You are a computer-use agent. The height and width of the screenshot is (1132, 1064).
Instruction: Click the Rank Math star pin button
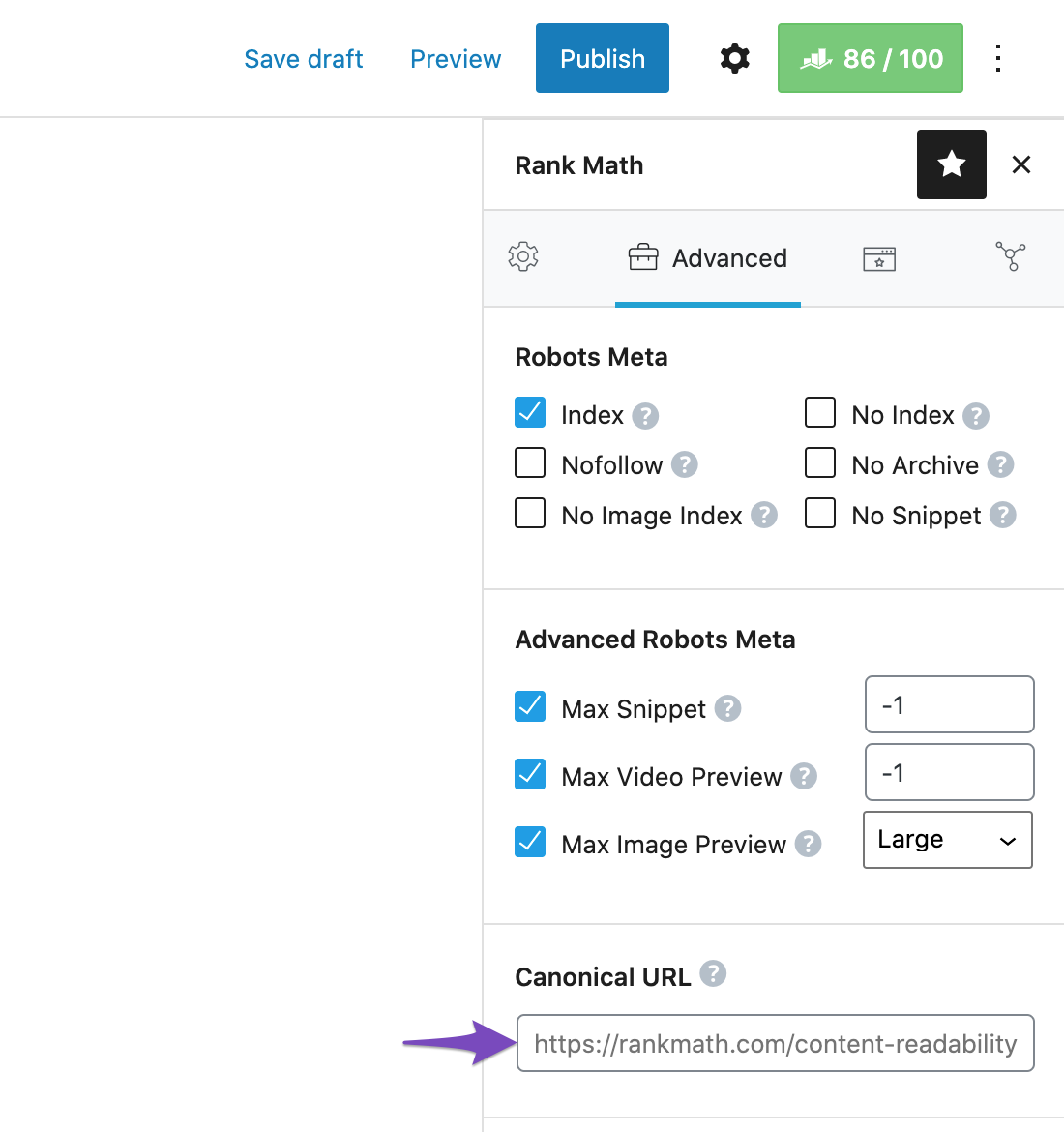[x=952, y=164]
